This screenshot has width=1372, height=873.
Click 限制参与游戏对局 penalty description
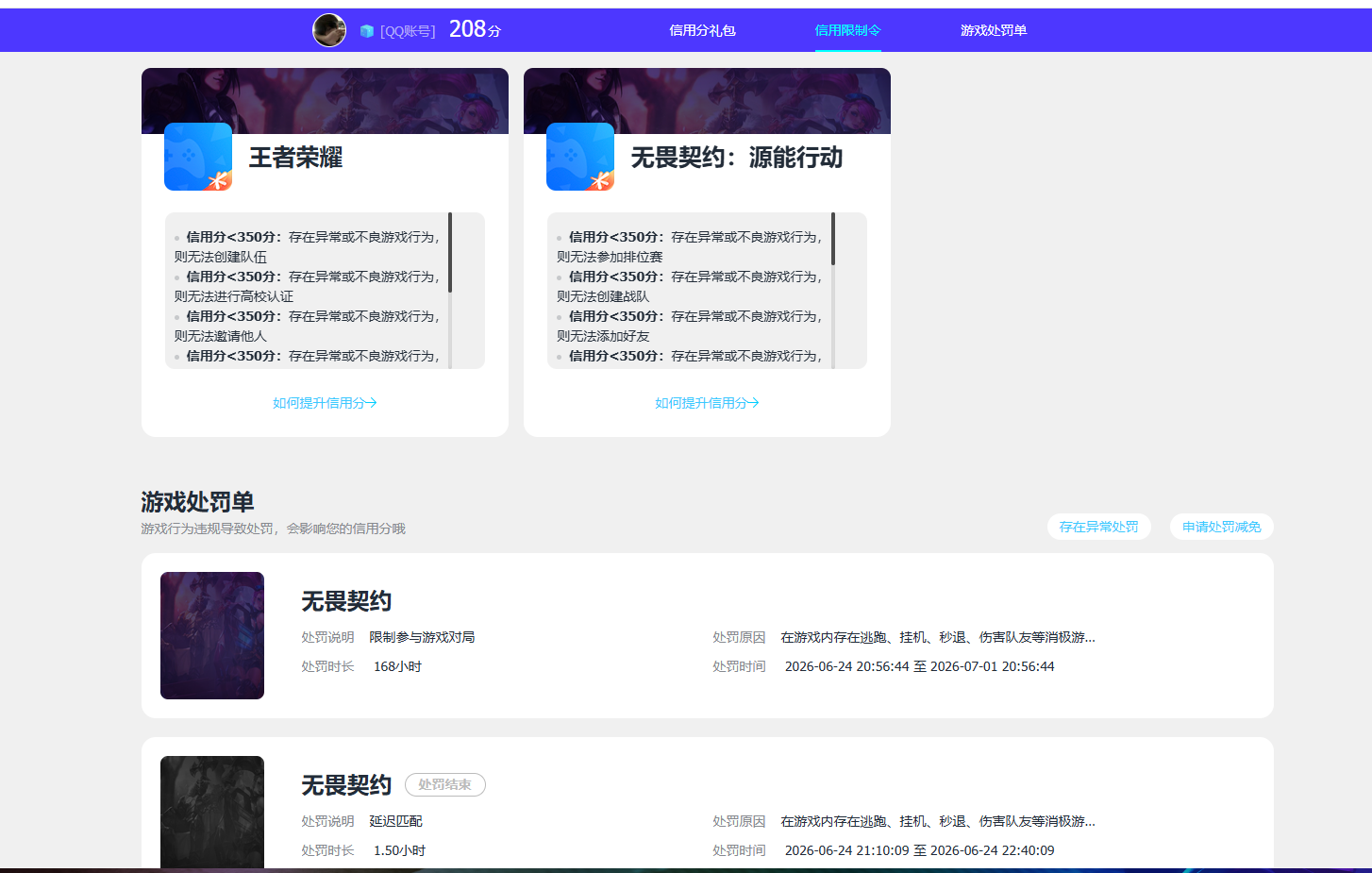click(x=422, y=637)
